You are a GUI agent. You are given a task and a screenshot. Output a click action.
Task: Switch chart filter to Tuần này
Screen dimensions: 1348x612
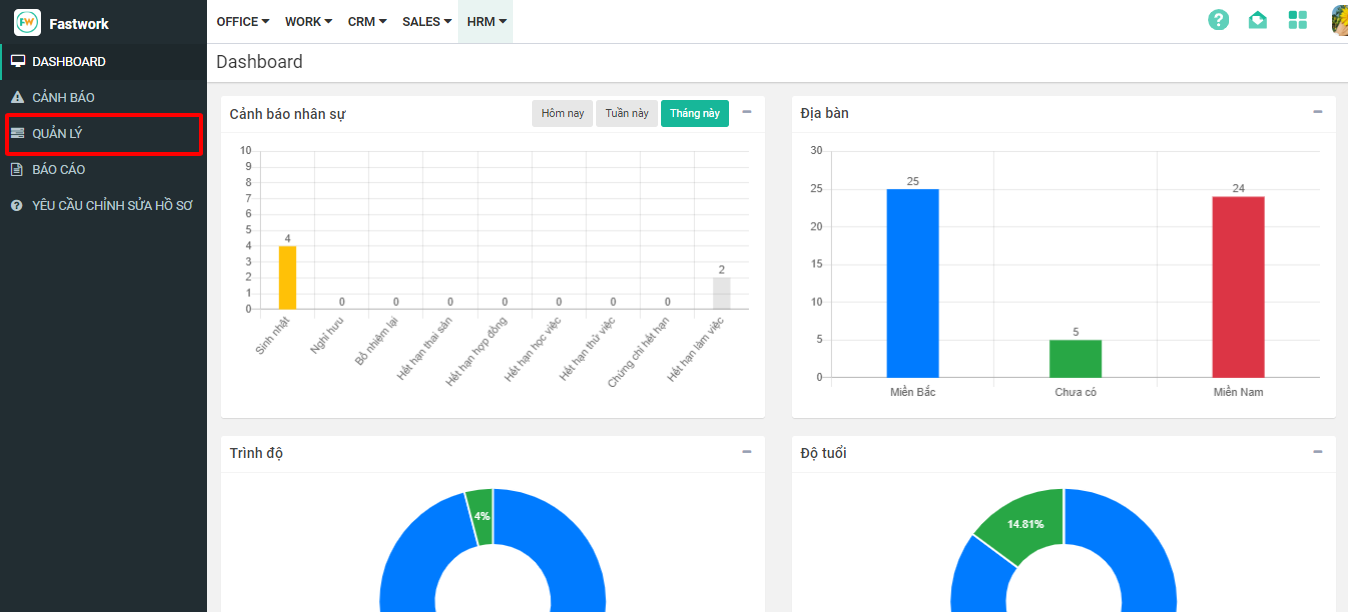point(627,114)
